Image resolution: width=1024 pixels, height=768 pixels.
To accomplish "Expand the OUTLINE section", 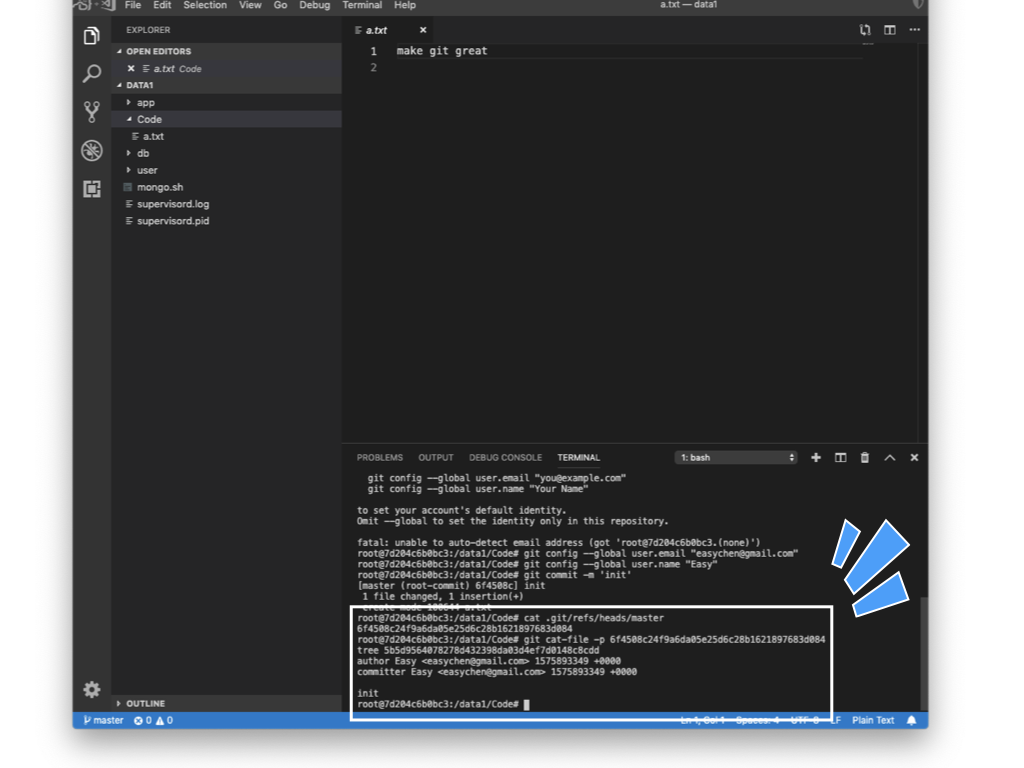I will tap(145, 703).
